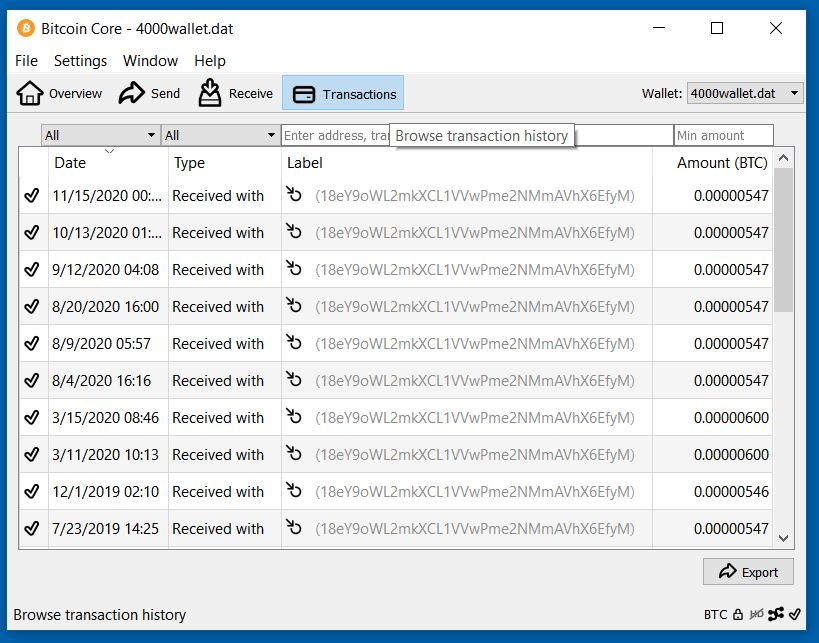Click the Transactions list icon

pyautogui.click(x=304, y=92)
